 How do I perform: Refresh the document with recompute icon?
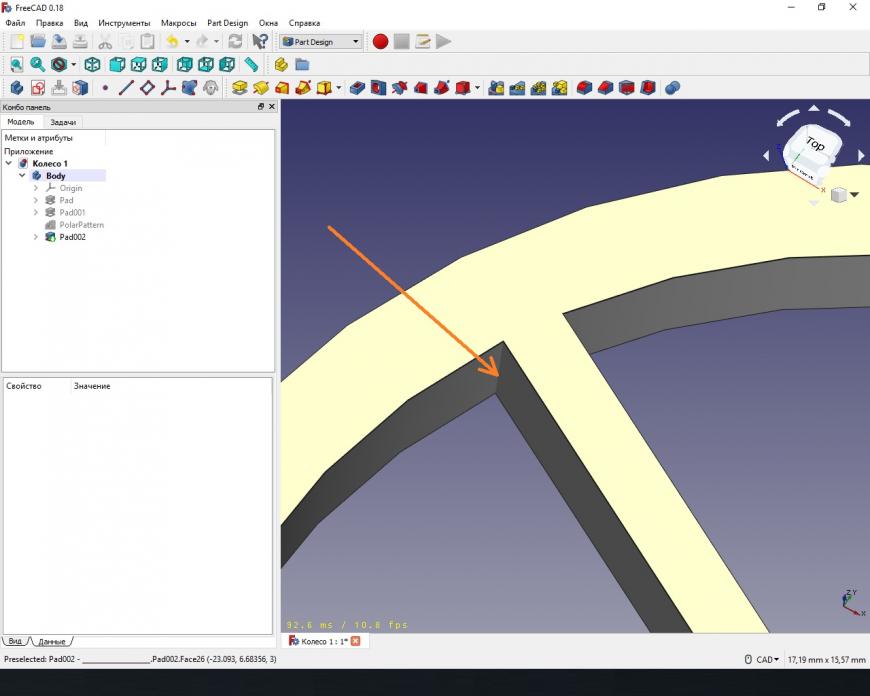click(x=235, y=42)
